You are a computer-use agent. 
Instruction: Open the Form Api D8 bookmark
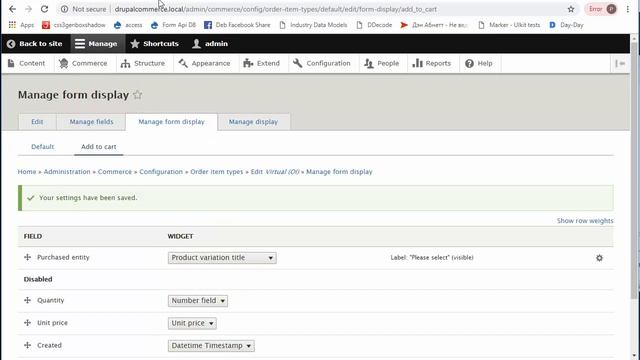click(x=173, y=25)
